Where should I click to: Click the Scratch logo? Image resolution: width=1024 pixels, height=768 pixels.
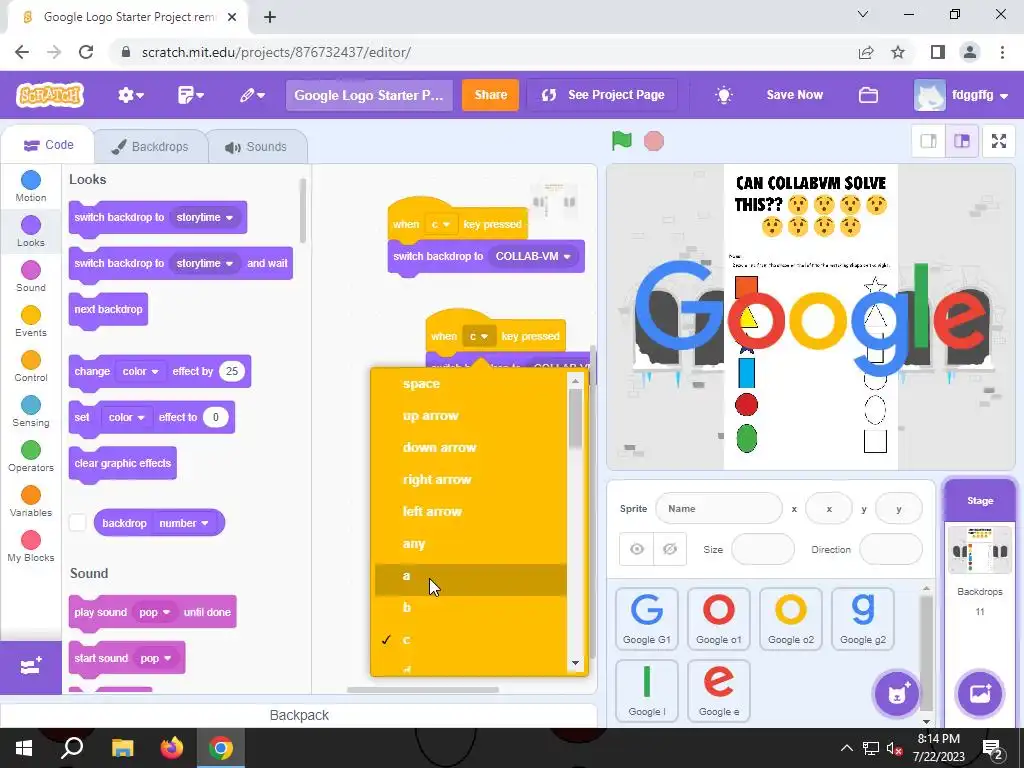pyautogui.click(x=50, y=95)
